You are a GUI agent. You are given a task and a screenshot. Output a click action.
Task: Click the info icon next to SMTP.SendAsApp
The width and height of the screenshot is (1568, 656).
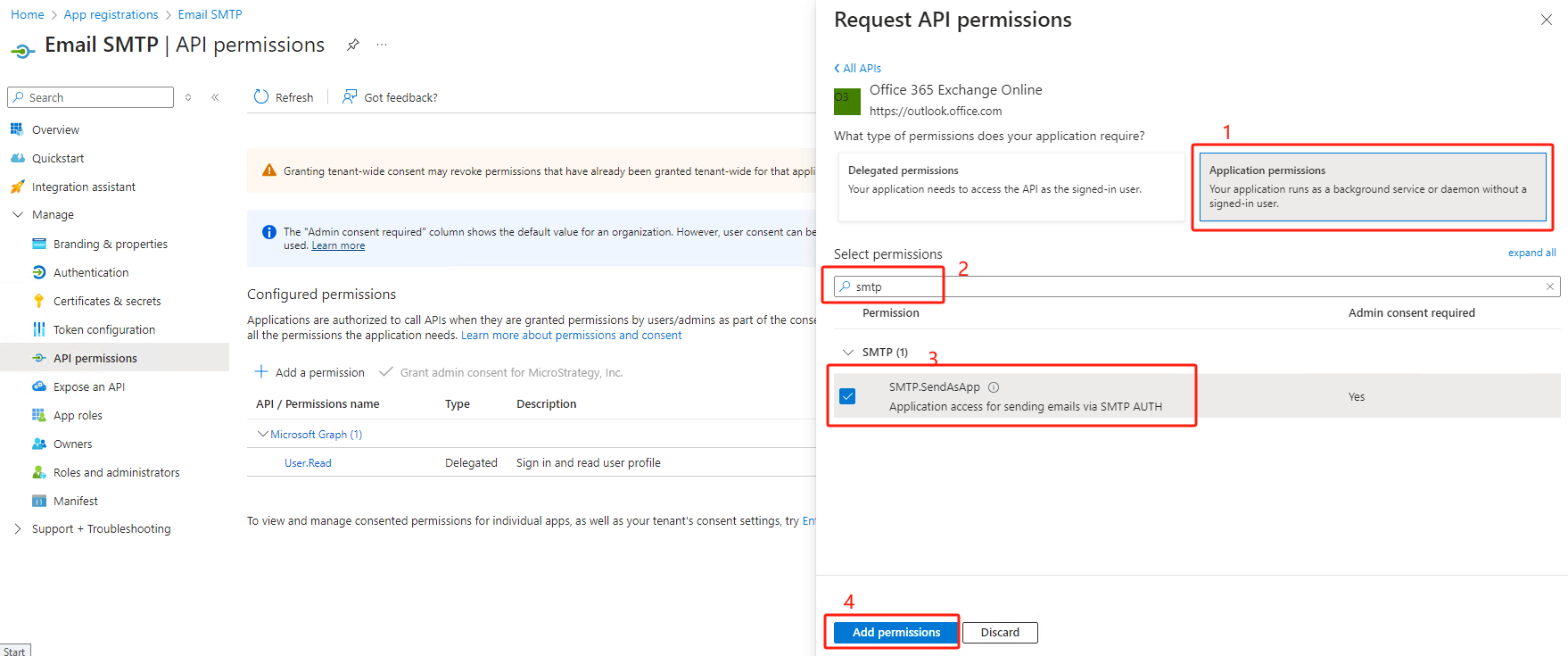click(x=994, y=387)
